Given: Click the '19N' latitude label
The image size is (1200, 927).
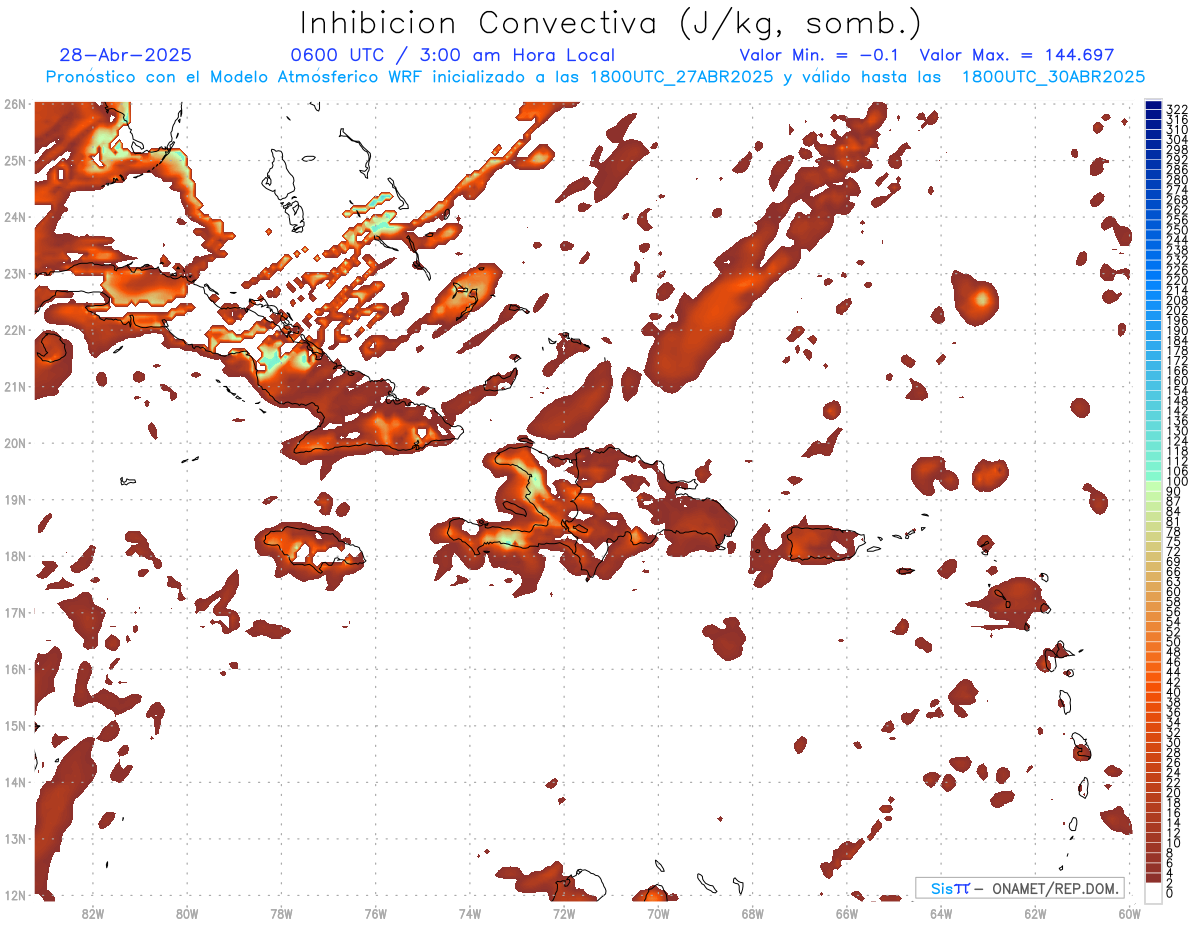Looking at the screenshot, I should (14, 499).
